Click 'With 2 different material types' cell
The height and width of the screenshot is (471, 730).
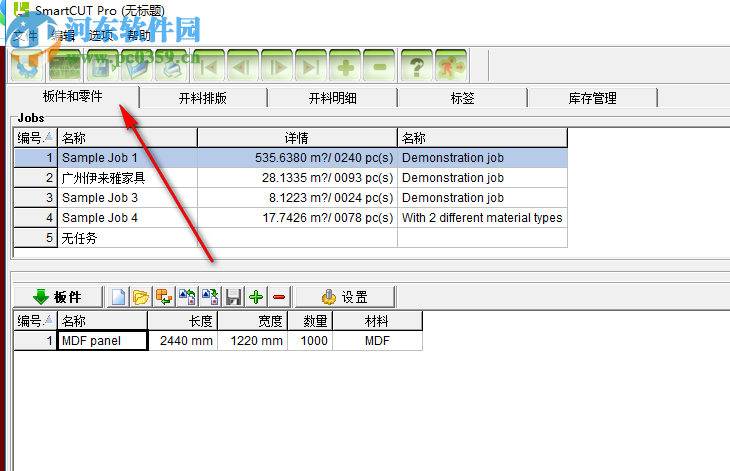click(482, 218)
